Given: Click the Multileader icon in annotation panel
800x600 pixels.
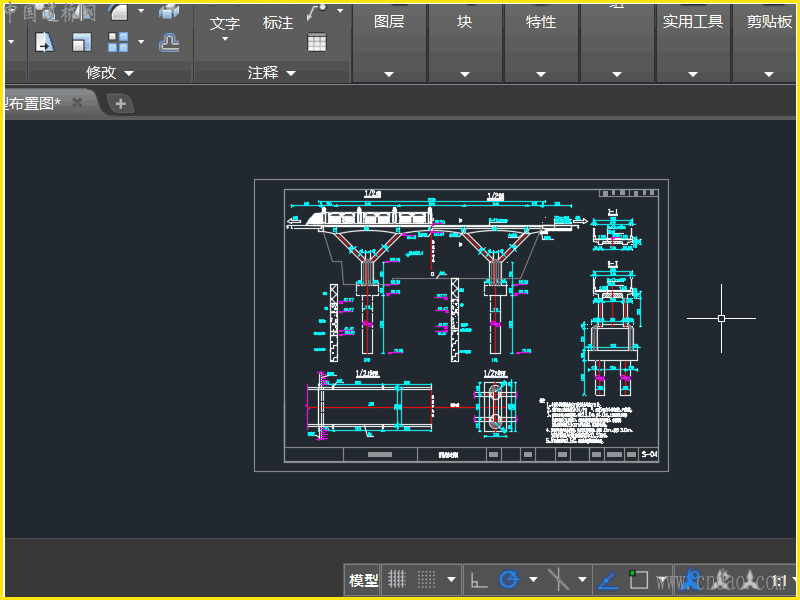Looking at the screenshot, I should 317,12.
